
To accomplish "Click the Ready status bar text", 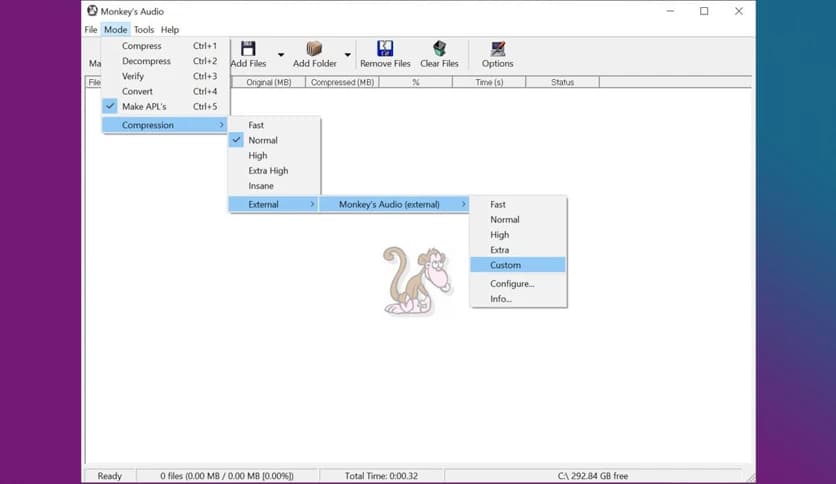I will tap(109, 476).
